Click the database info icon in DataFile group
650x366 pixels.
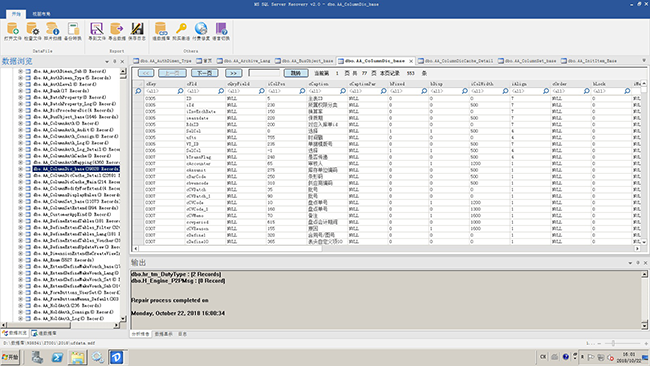53,29
